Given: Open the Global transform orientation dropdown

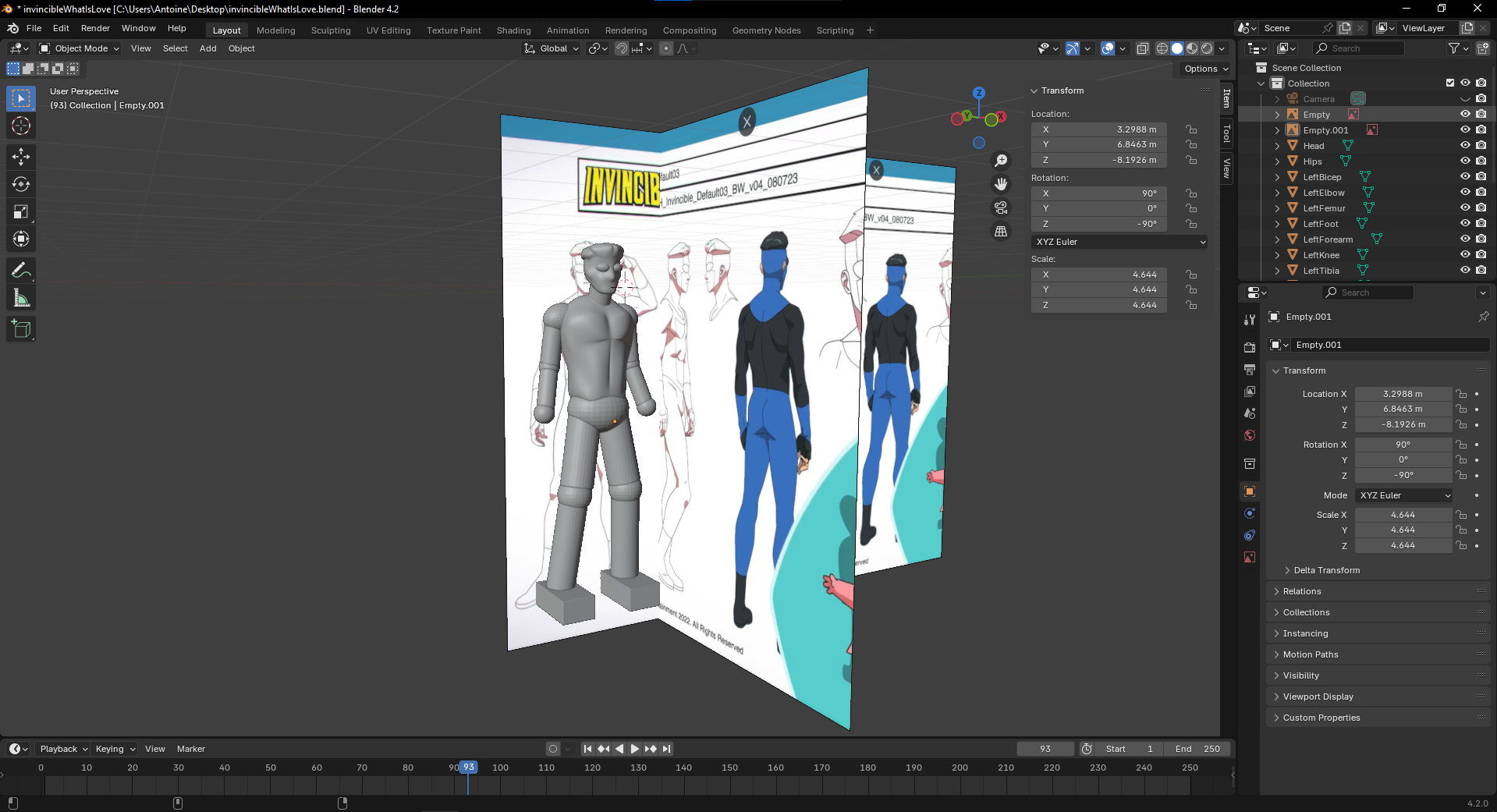Looking at the screenshot, I should pyautogui.click(x=552, y=48).
